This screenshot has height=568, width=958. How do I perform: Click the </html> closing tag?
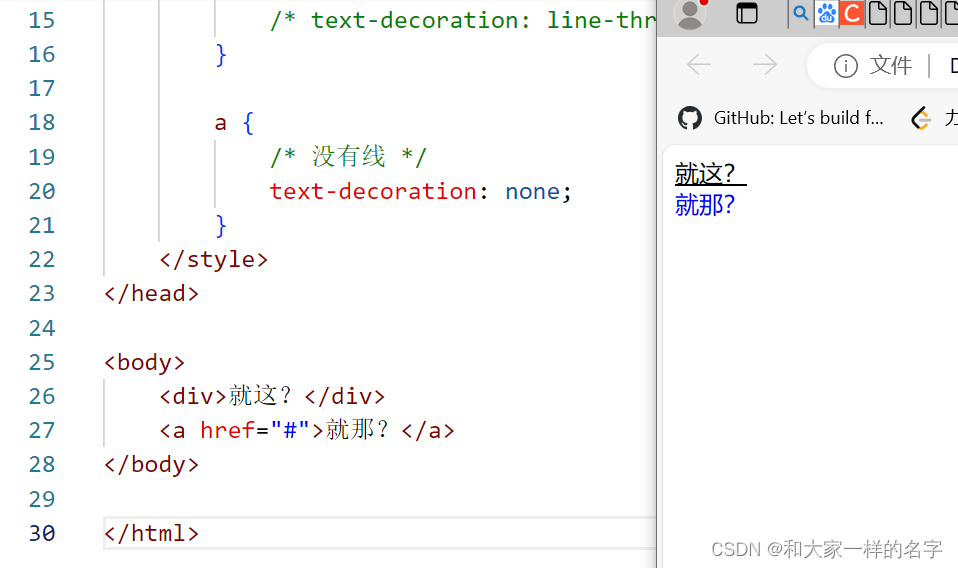pyautogui.click(x=151, y=533)
